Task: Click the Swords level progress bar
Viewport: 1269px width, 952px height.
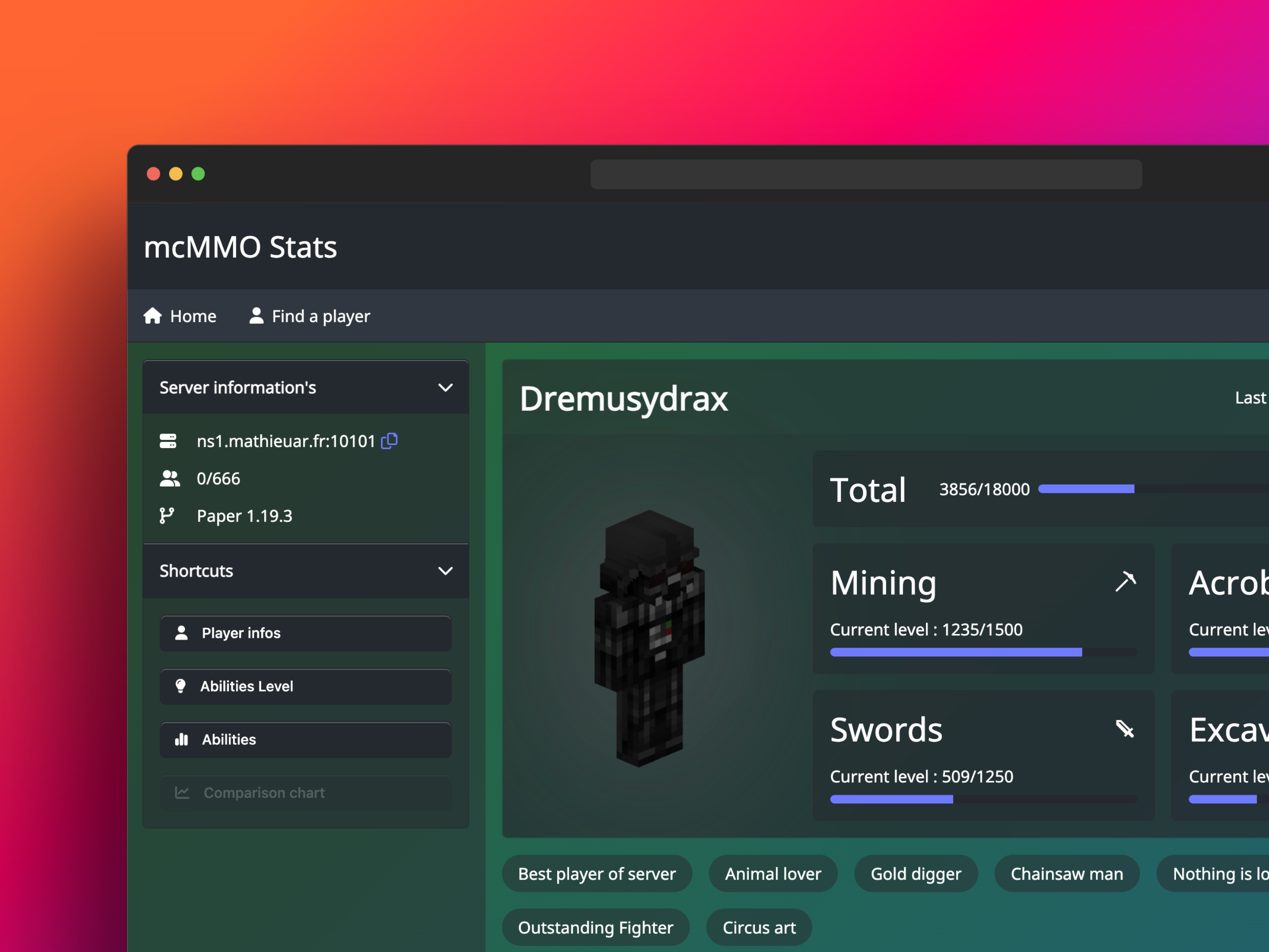Action: (x=984, y=799)
